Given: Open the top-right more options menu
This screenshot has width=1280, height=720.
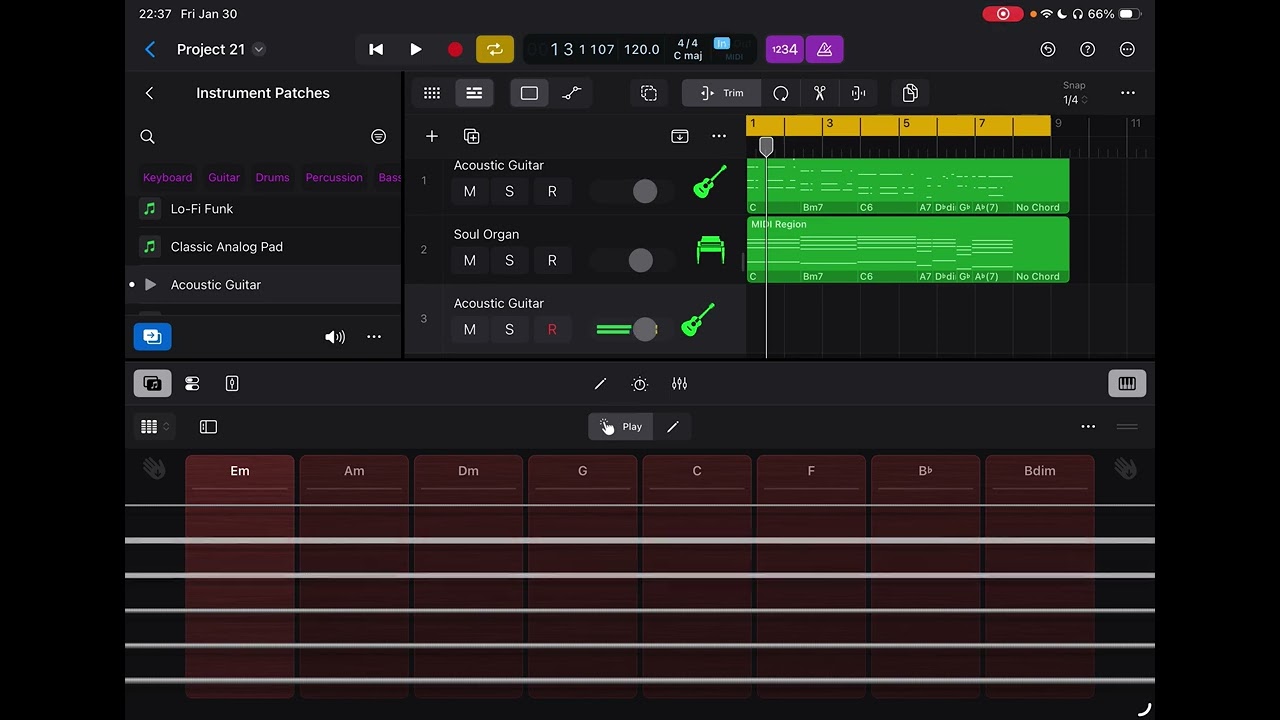Looking at the screenshot, I should tap(1128, 49).
